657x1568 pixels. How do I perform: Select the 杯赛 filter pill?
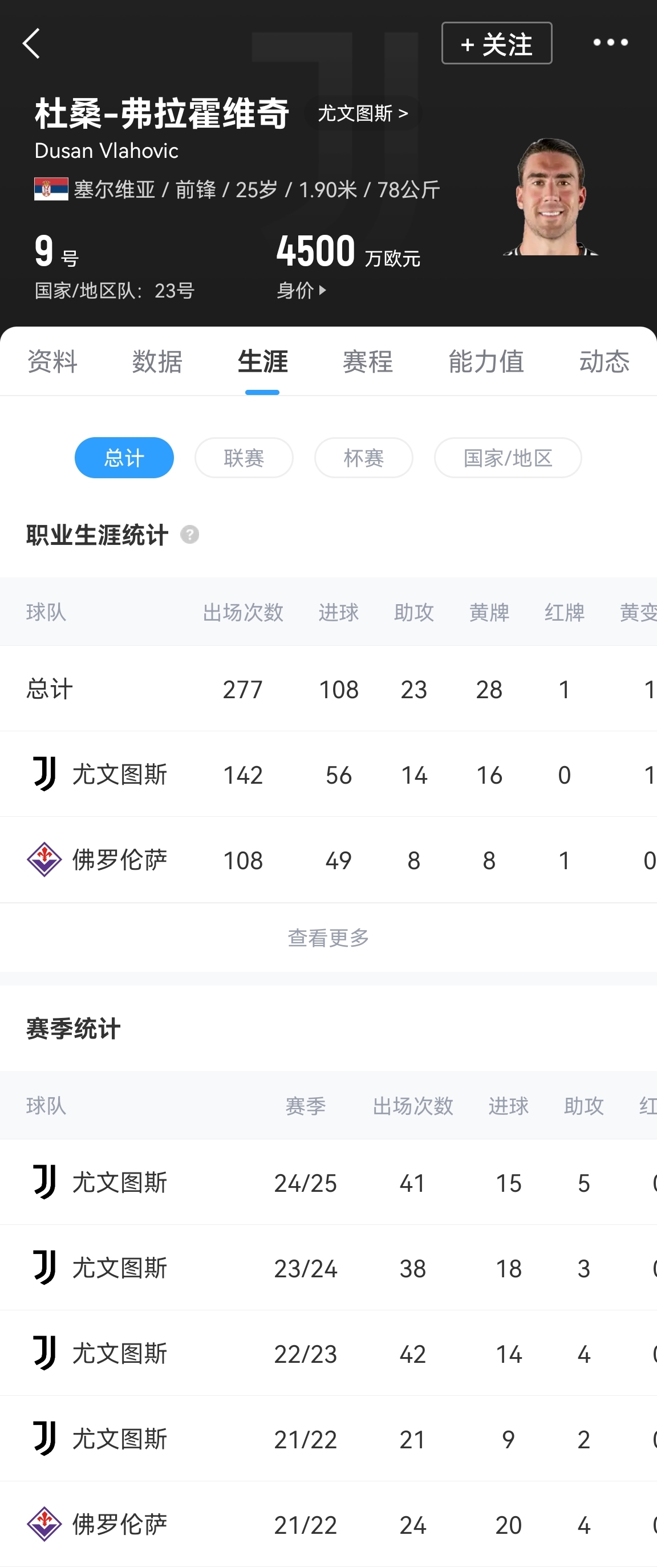point(363,458)
